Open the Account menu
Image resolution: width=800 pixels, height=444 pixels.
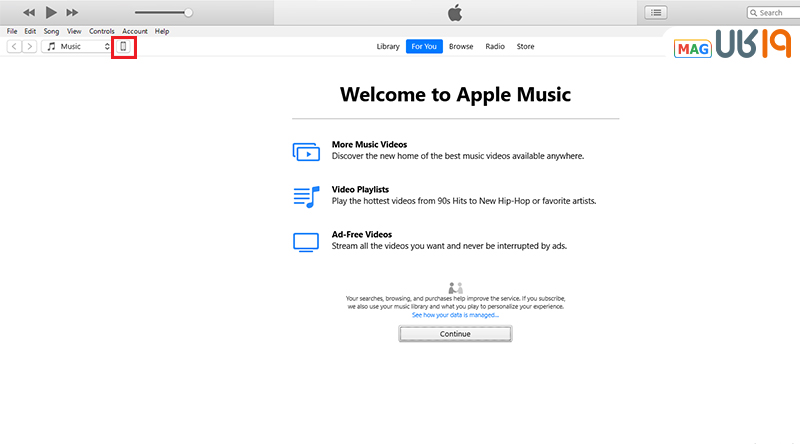135,31
